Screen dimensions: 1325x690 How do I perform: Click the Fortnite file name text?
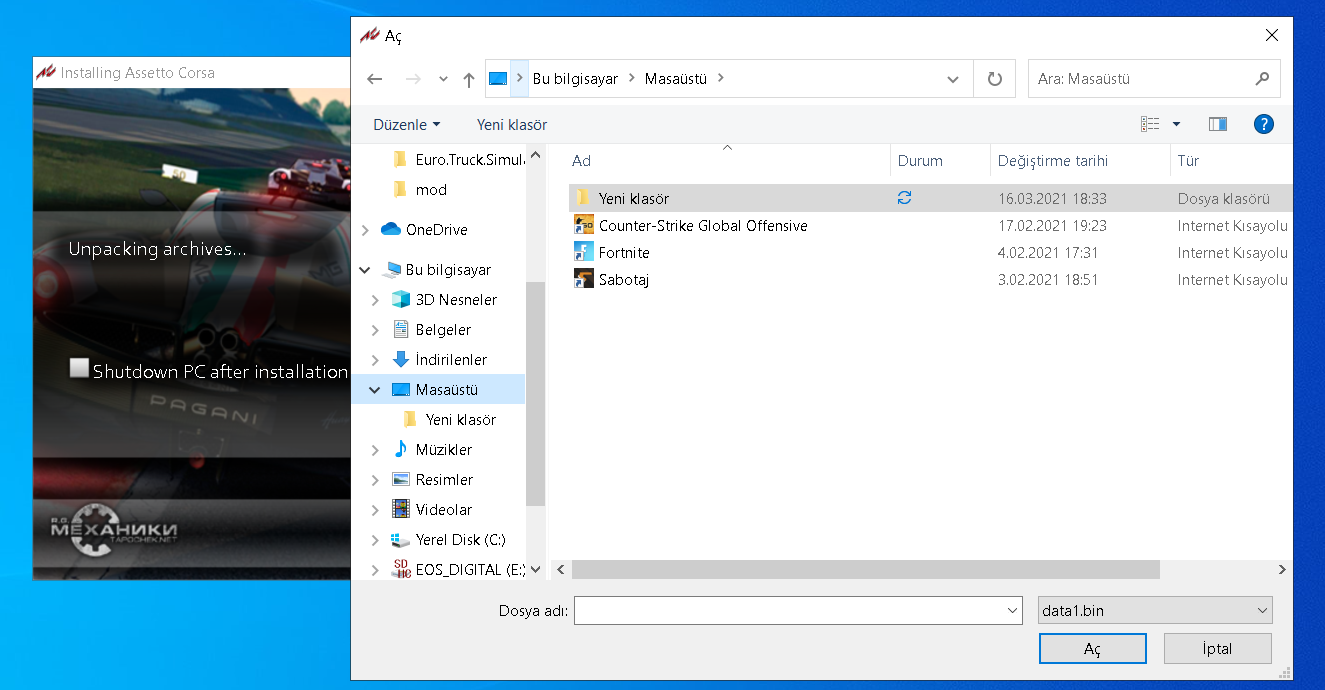click(x=624, y=252)
